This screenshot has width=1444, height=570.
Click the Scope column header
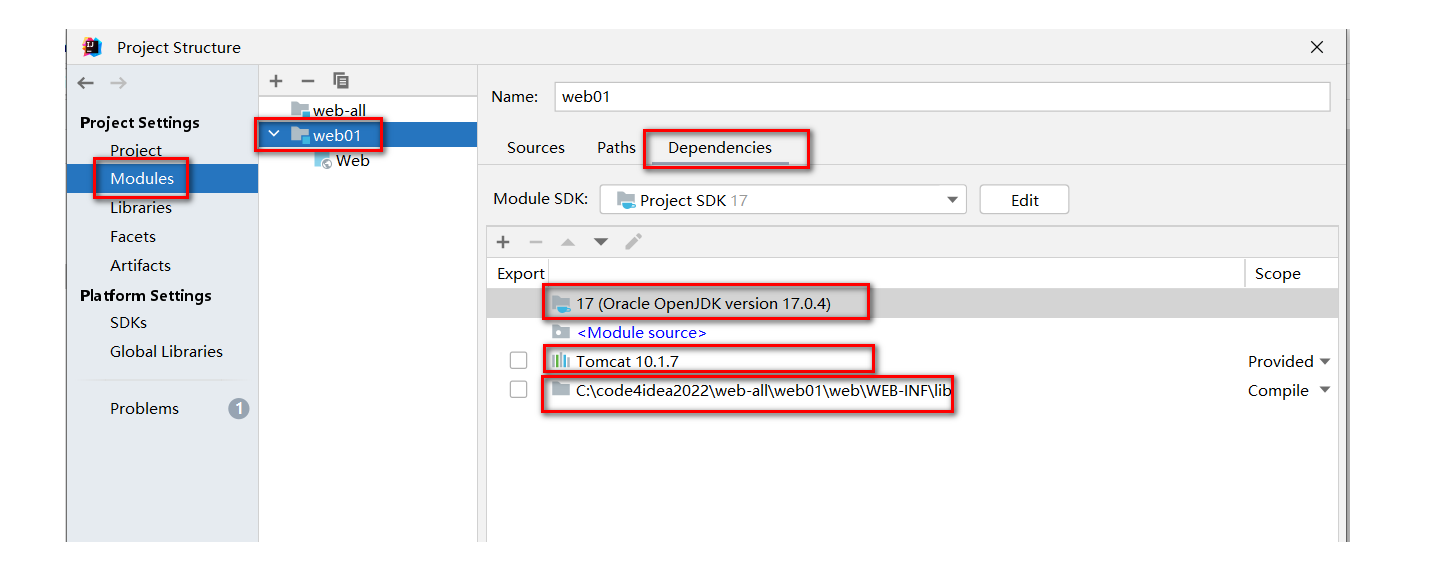[x=1278, y=273]
